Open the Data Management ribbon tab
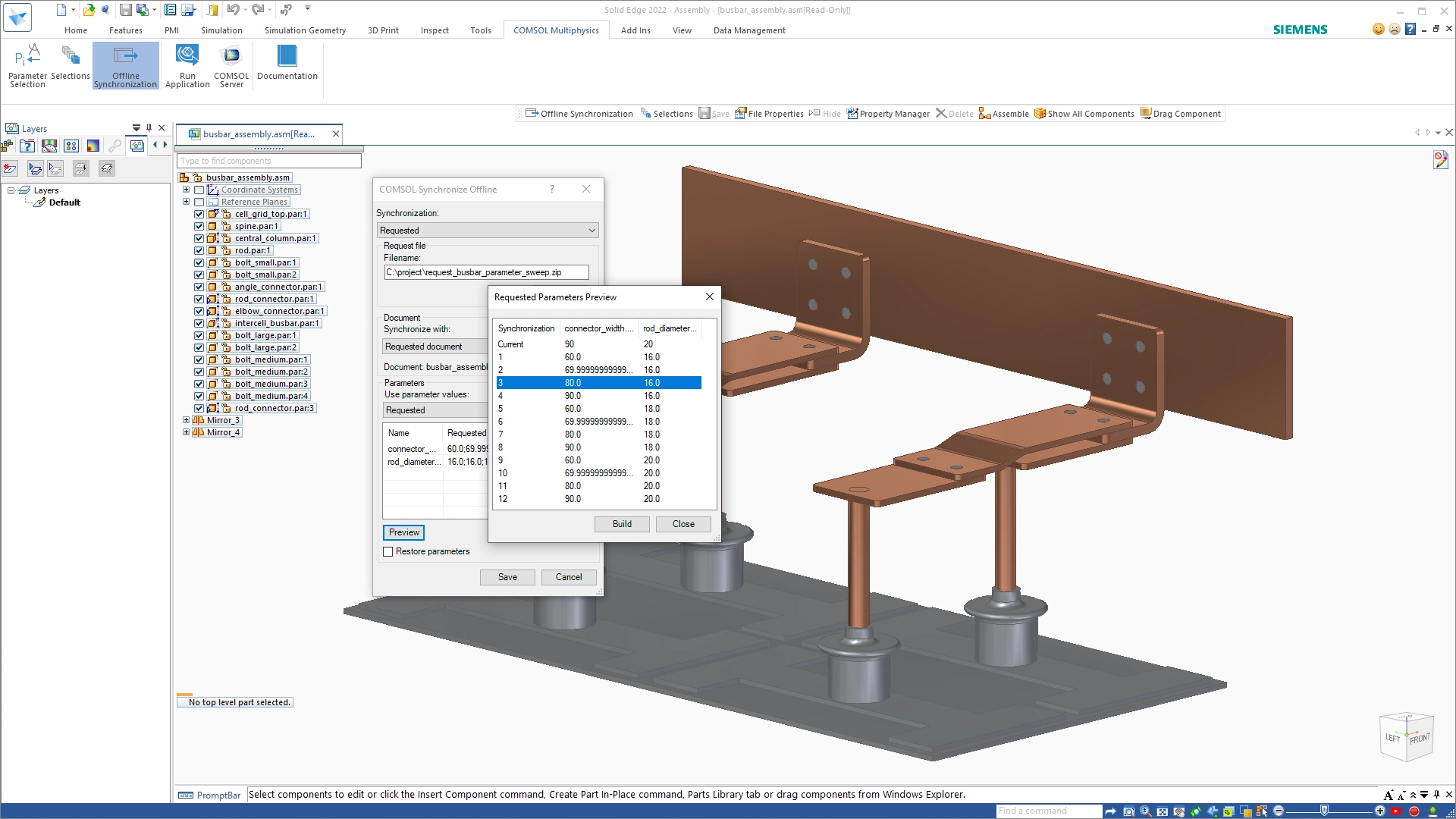The image size is (1456, 819). (x=748, y=30)
